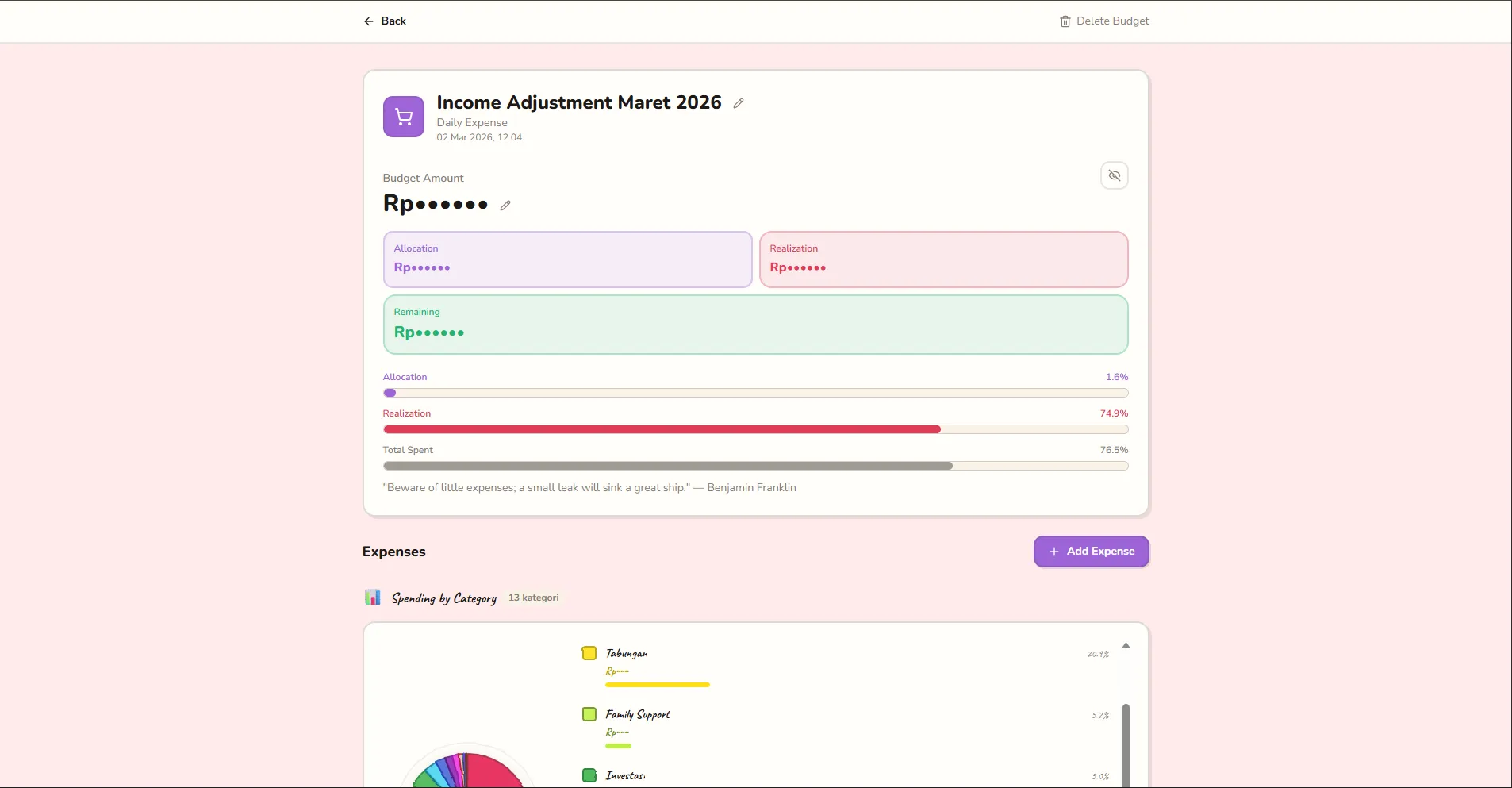Click the Realization amount card
The height and width of the screenshot is (788, 1512).
944,259
